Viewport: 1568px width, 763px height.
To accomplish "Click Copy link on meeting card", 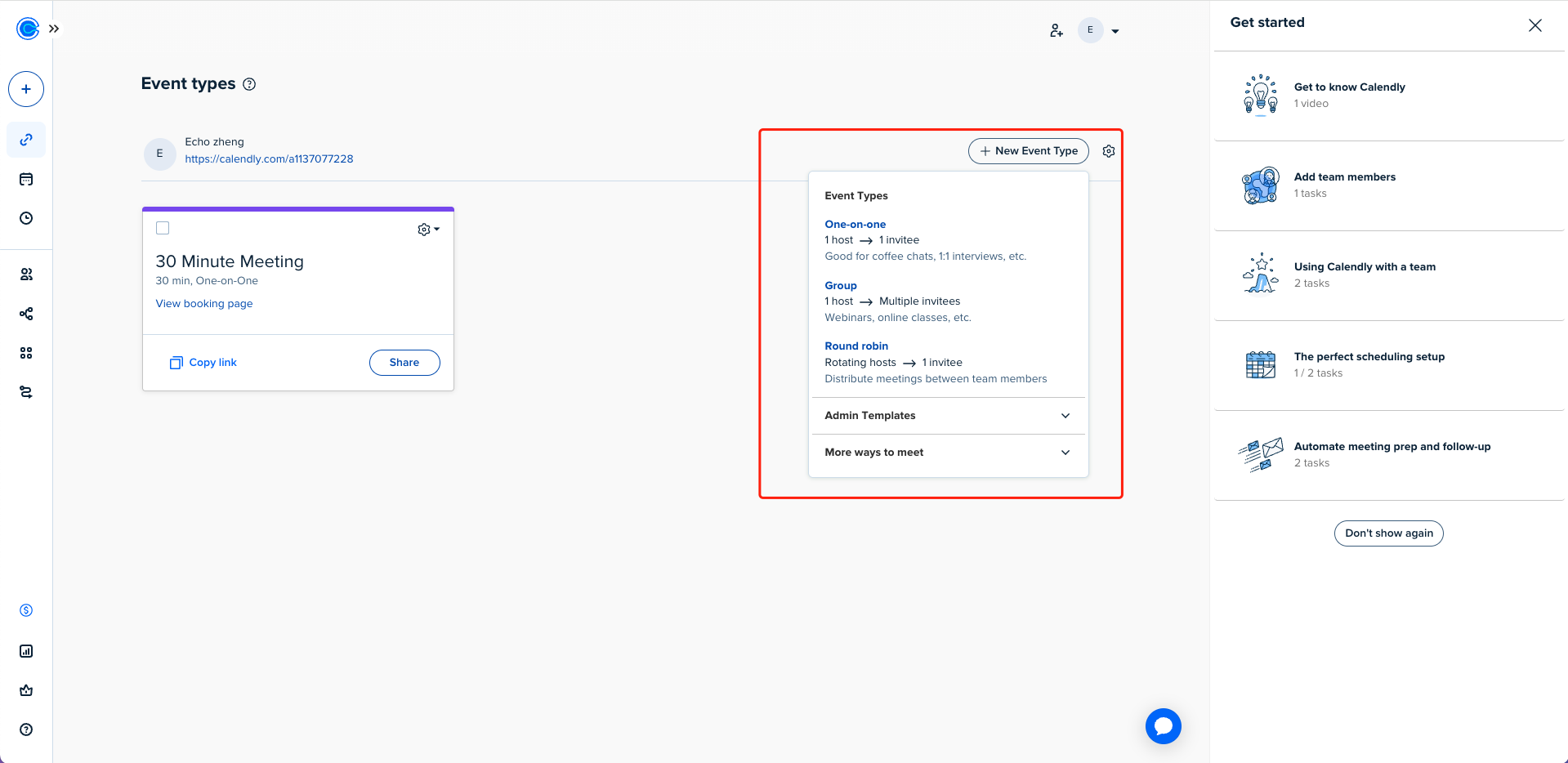I will tap(203, 363).
